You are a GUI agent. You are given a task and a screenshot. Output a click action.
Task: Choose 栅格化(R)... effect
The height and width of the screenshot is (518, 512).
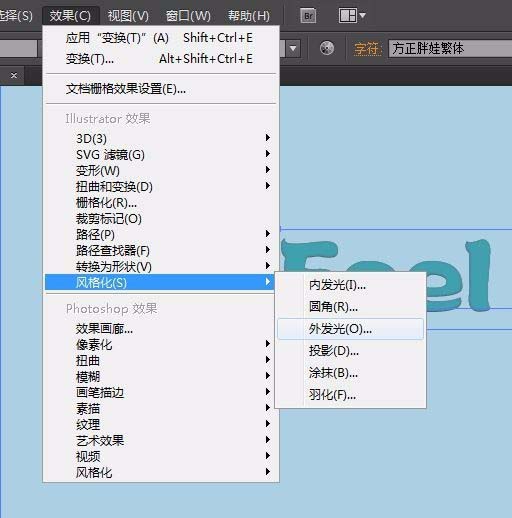(x=161, y=202)
